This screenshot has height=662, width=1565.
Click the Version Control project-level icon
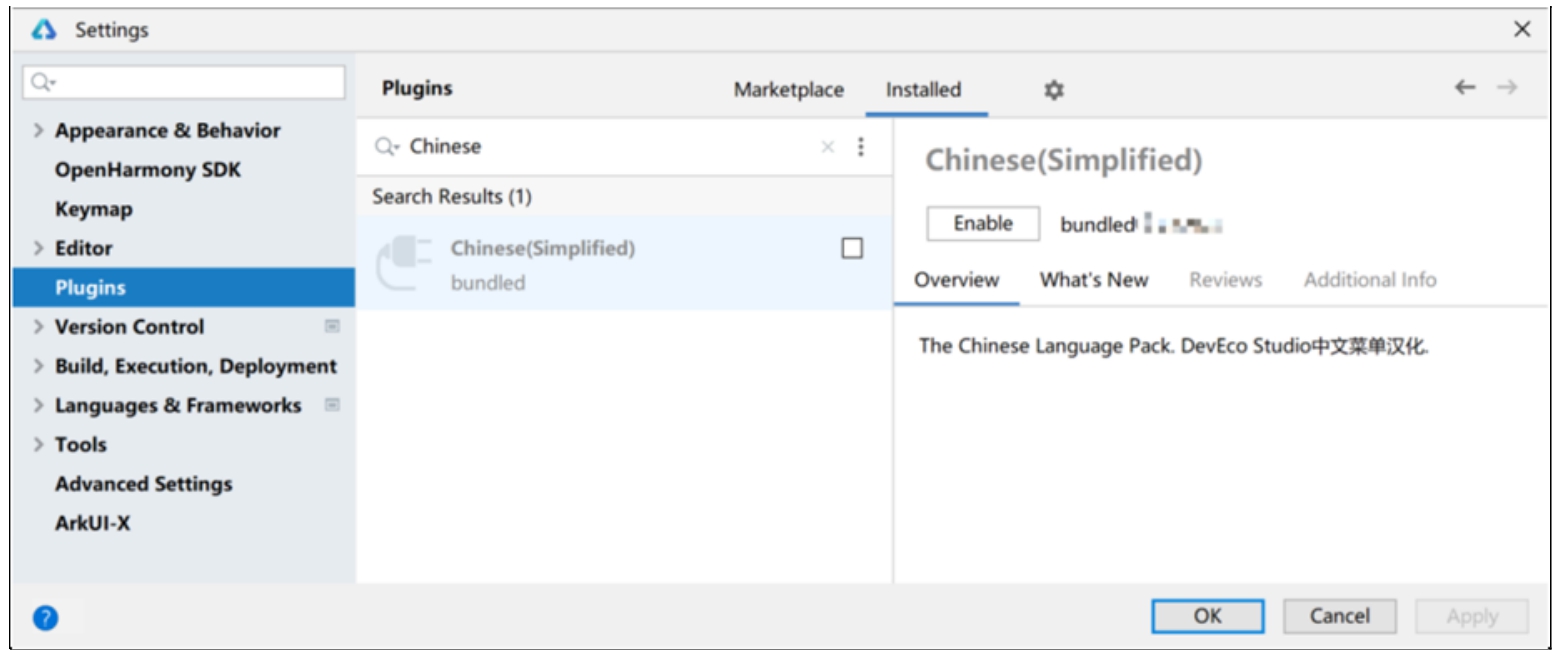coord(333,326)
